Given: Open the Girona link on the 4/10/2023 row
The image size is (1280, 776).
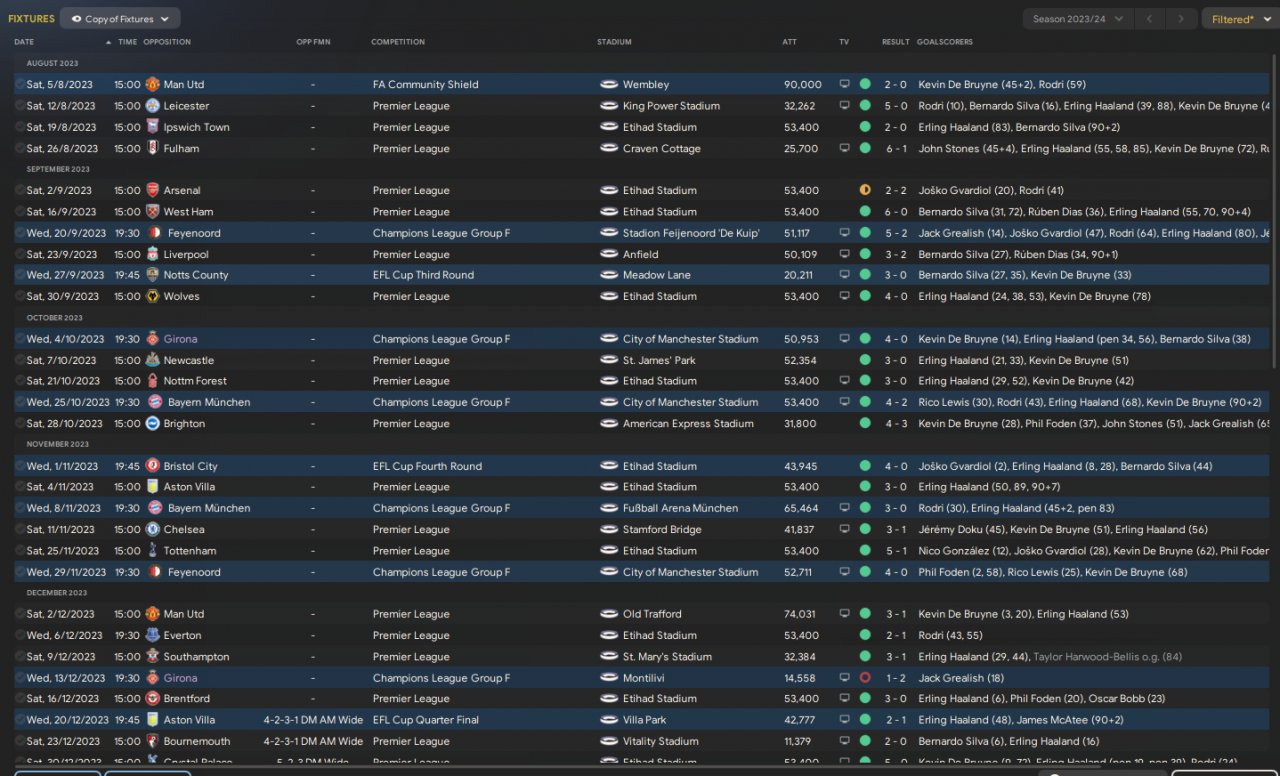Looking at the screenshot, I should (x=181, y=339).
